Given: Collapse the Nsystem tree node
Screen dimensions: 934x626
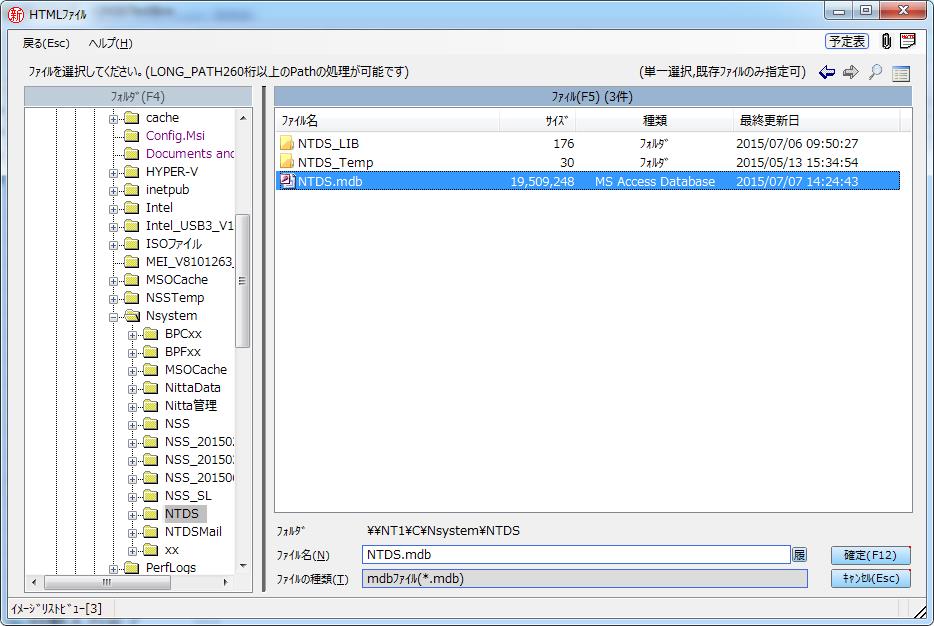Looking at the screenshot, I should click(x=113, y=316).
